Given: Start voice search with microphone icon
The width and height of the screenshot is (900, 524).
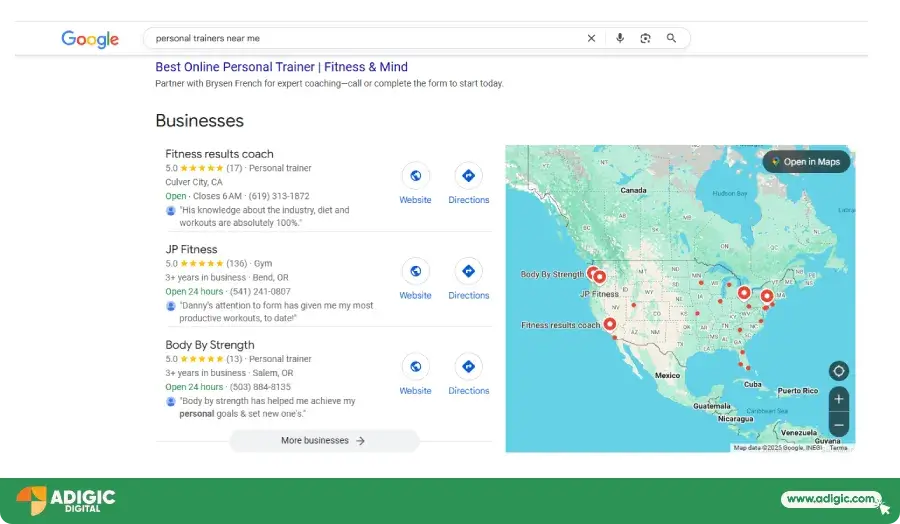Looking at the screenshot, I should (x=620, y=38).
